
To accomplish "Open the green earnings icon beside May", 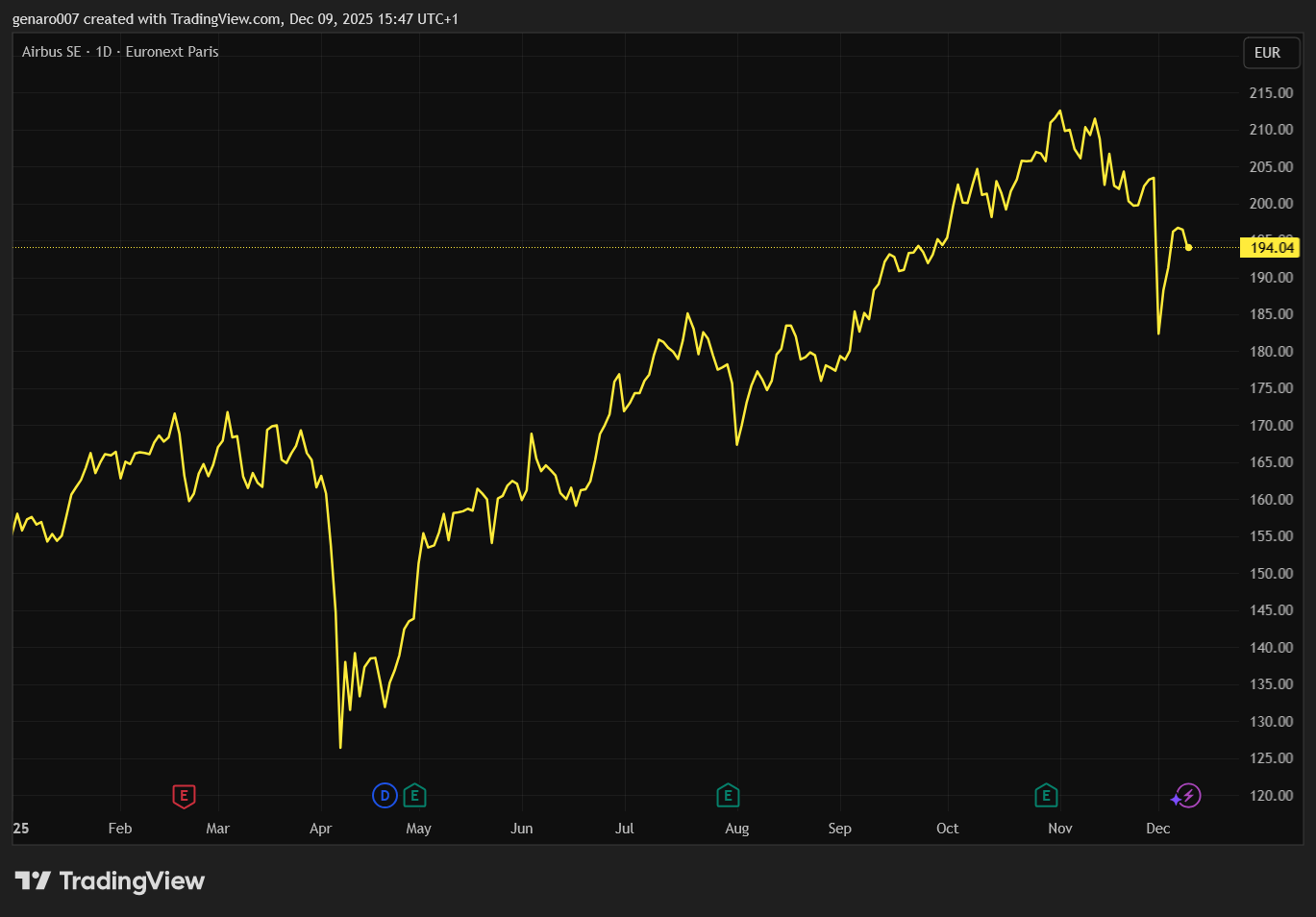I will tap(414, 796).
